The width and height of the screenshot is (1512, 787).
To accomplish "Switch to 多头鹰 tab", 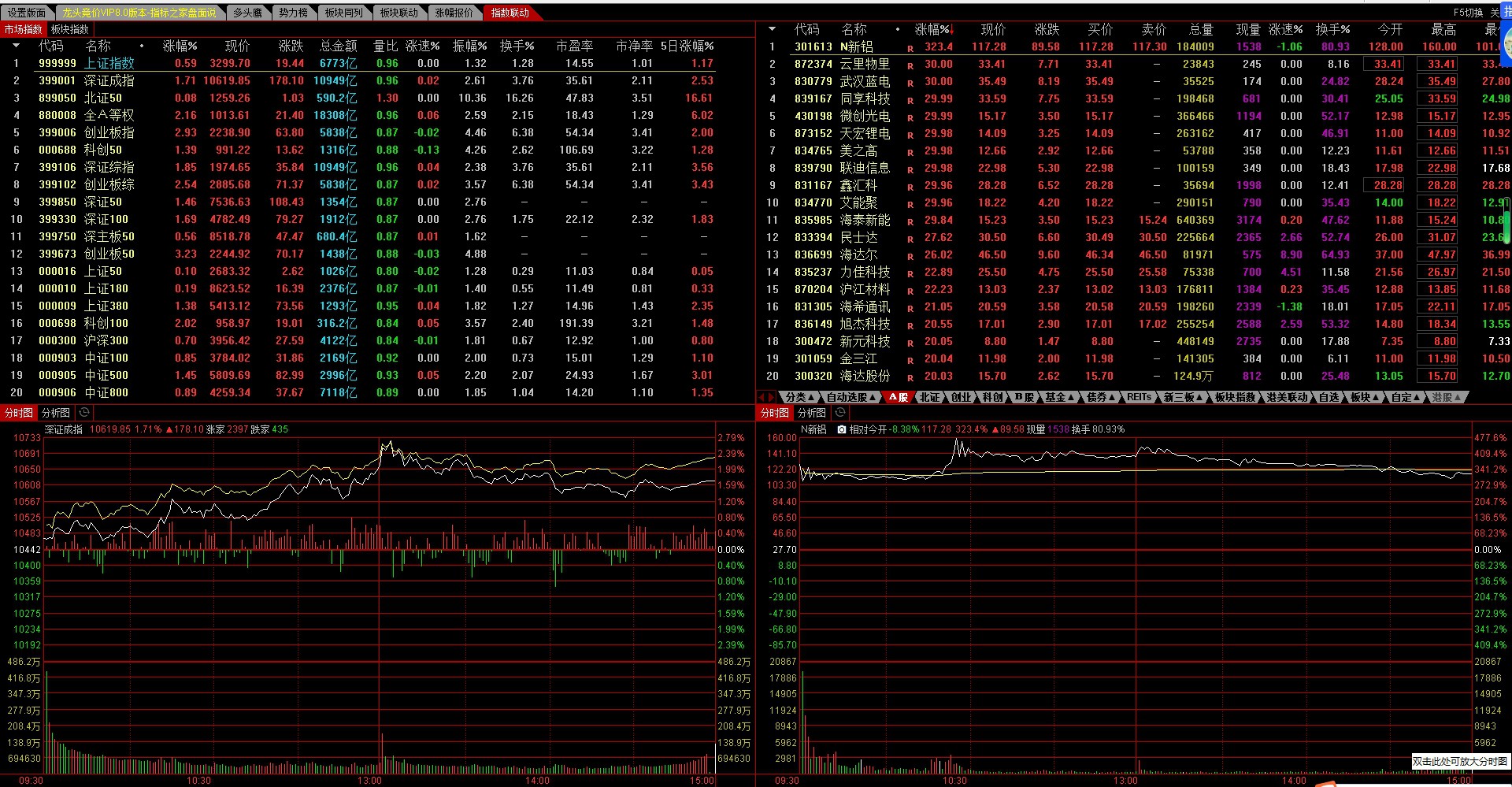I will (x=247, y=13).
